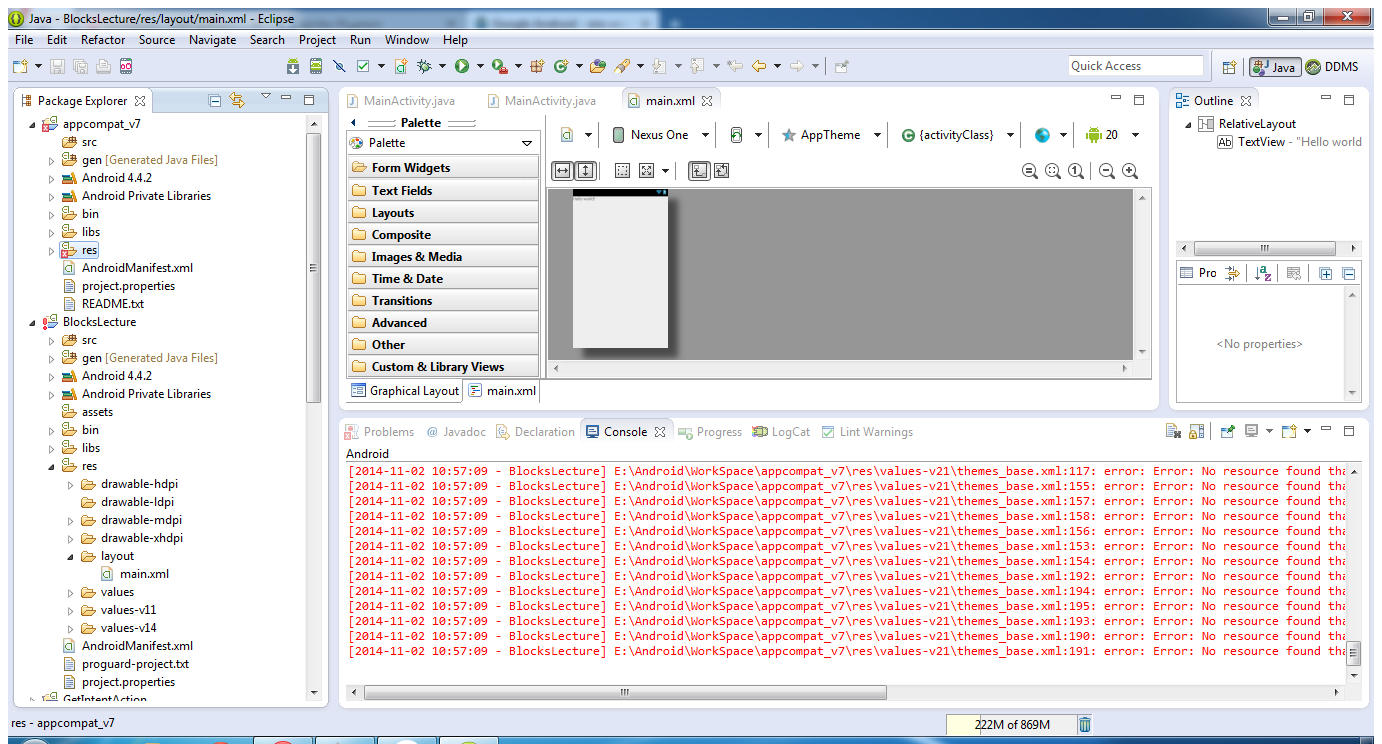Open the Form Widgets palette category

443,168
